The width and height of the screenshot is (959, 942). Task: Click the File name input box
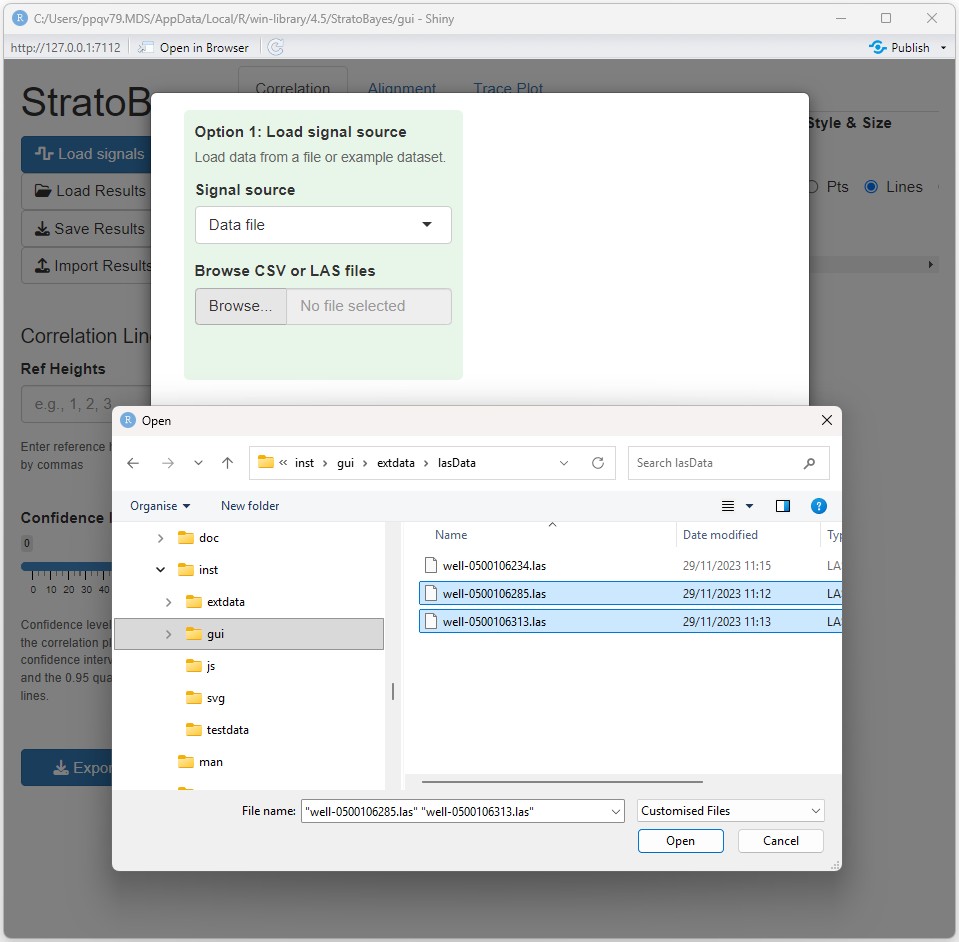click(x=456, y=812)
